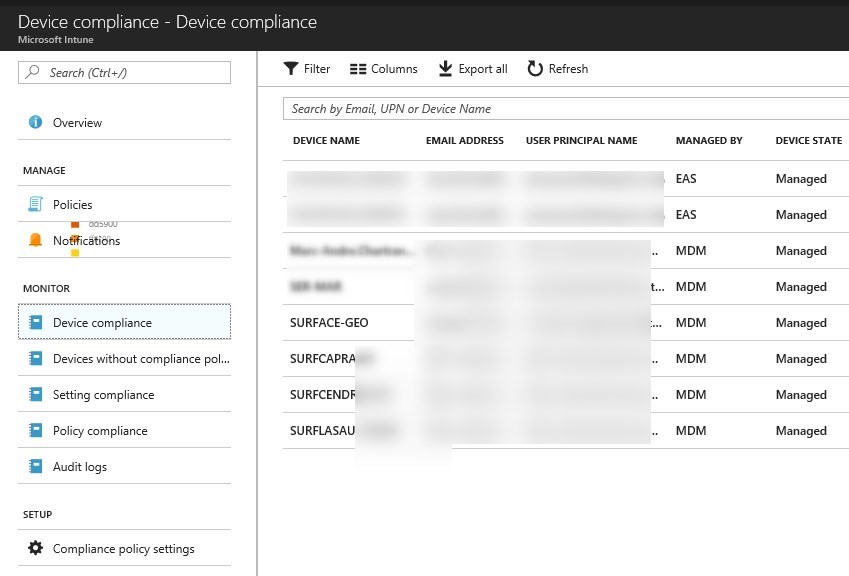Sort by Managed By column header
The height and width of the screenshot is (576, 849).
[x=709, y=141]
